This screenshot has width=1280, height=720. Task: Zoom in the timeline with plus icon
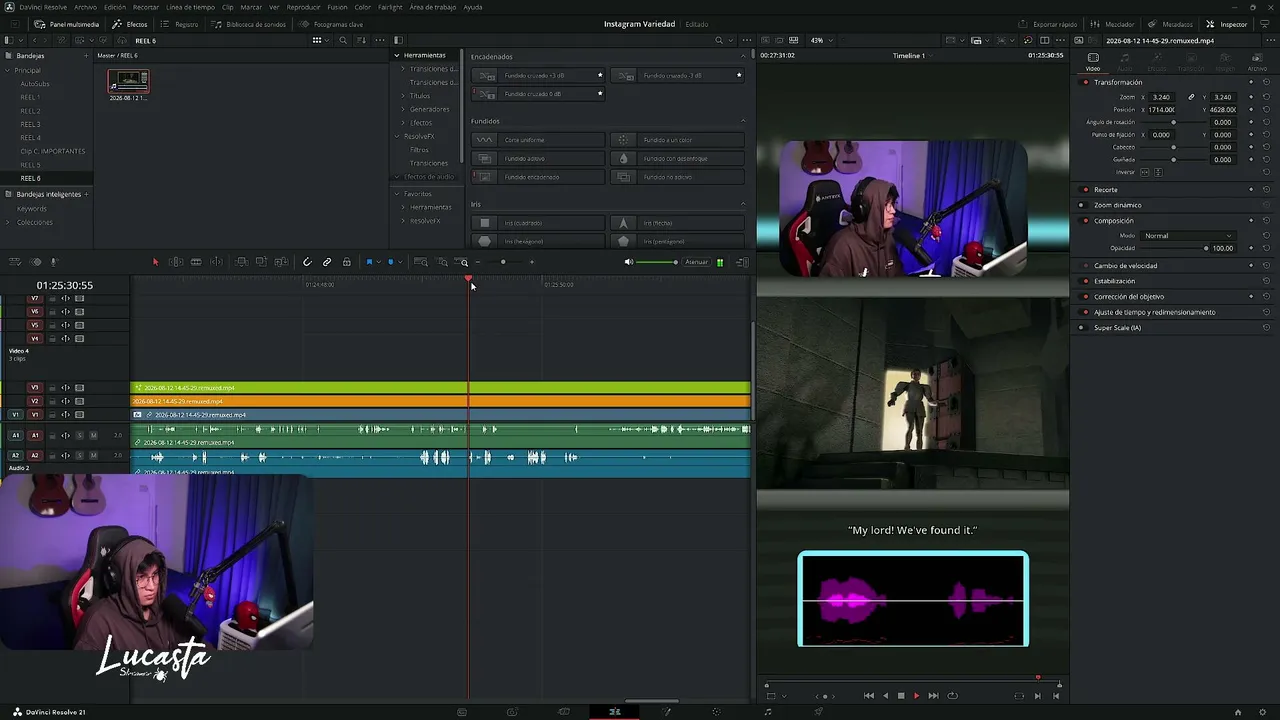(532, 262)
